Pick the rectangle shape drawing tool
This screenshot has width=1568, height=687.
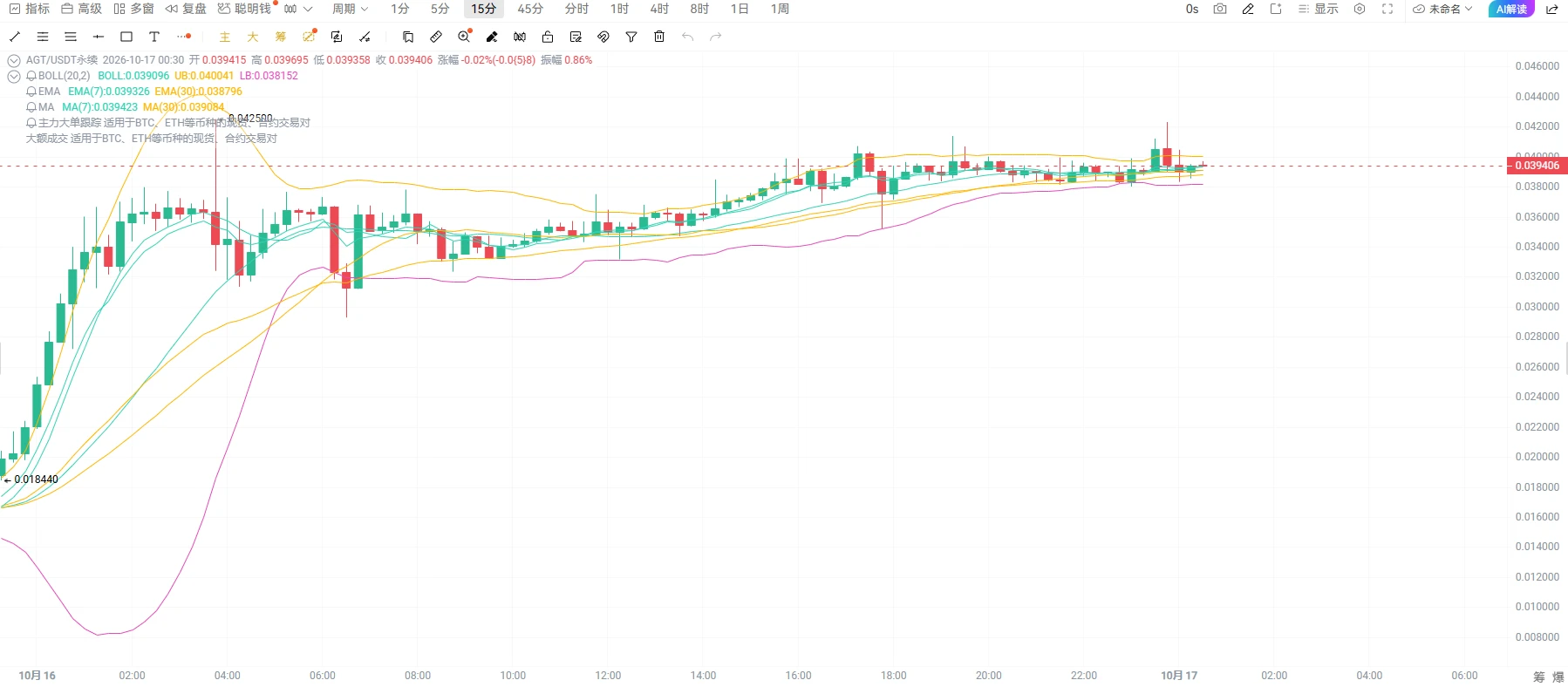pyautogui.click(x=126, y=37)
